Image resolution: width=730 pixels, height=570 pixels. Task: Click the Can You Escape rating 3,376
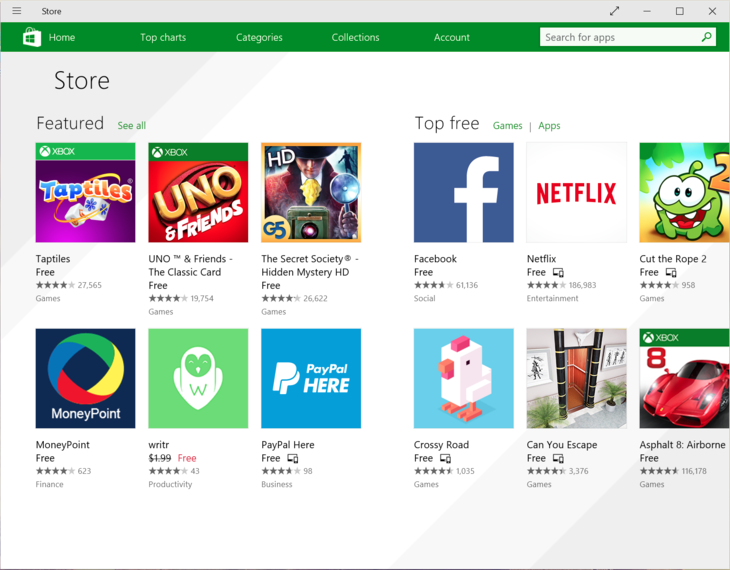coord(579,471)
